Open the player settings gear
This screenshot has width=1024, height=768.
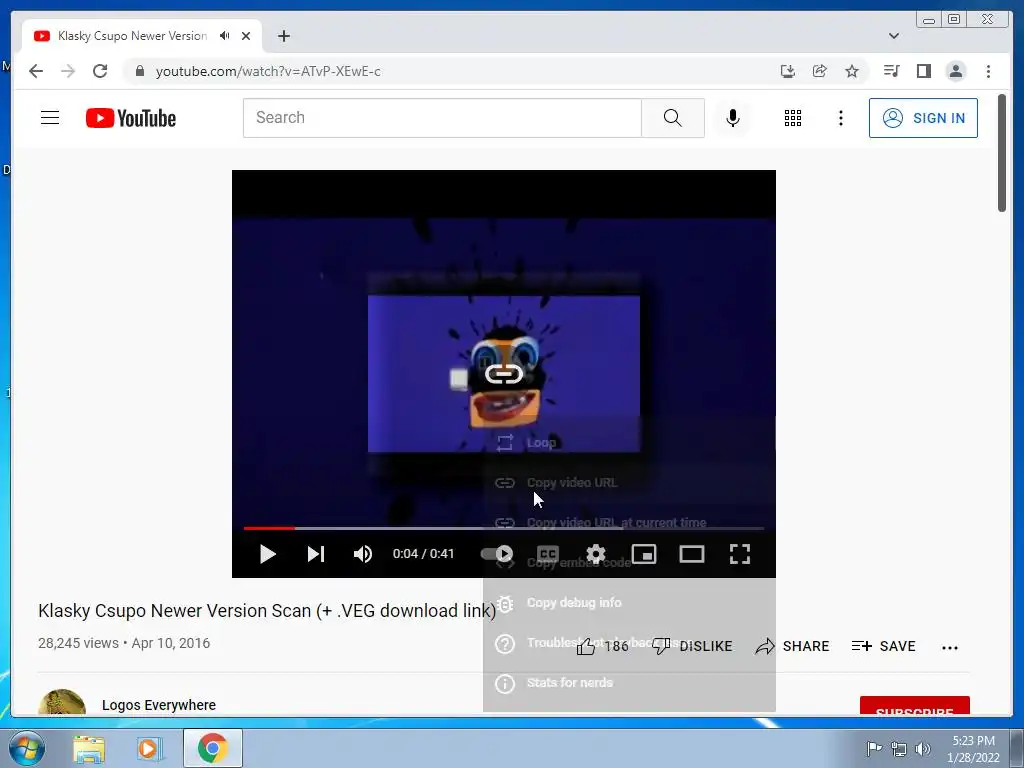point(596,554)
